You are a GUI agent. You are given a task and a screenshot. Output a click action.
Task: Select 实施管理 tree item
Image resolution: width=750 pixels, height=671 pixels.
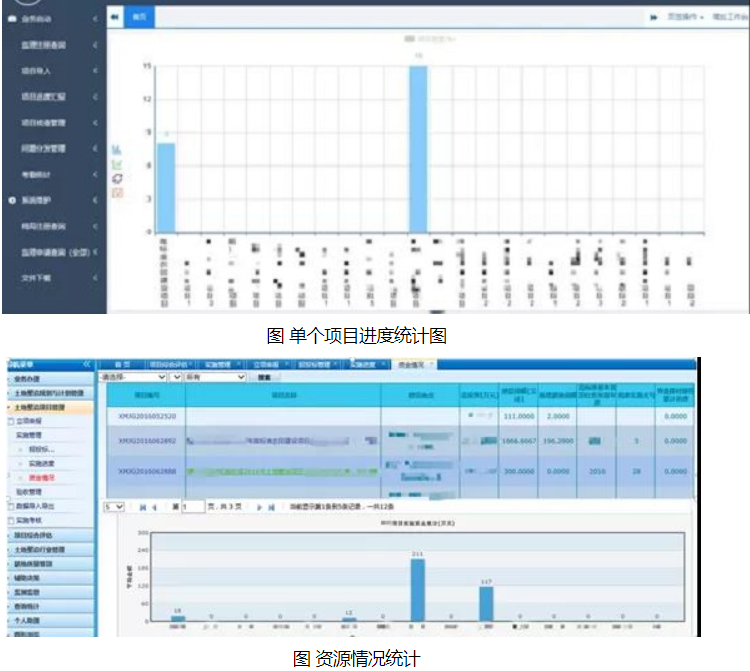pyautogui.click(x=29, y=435)
